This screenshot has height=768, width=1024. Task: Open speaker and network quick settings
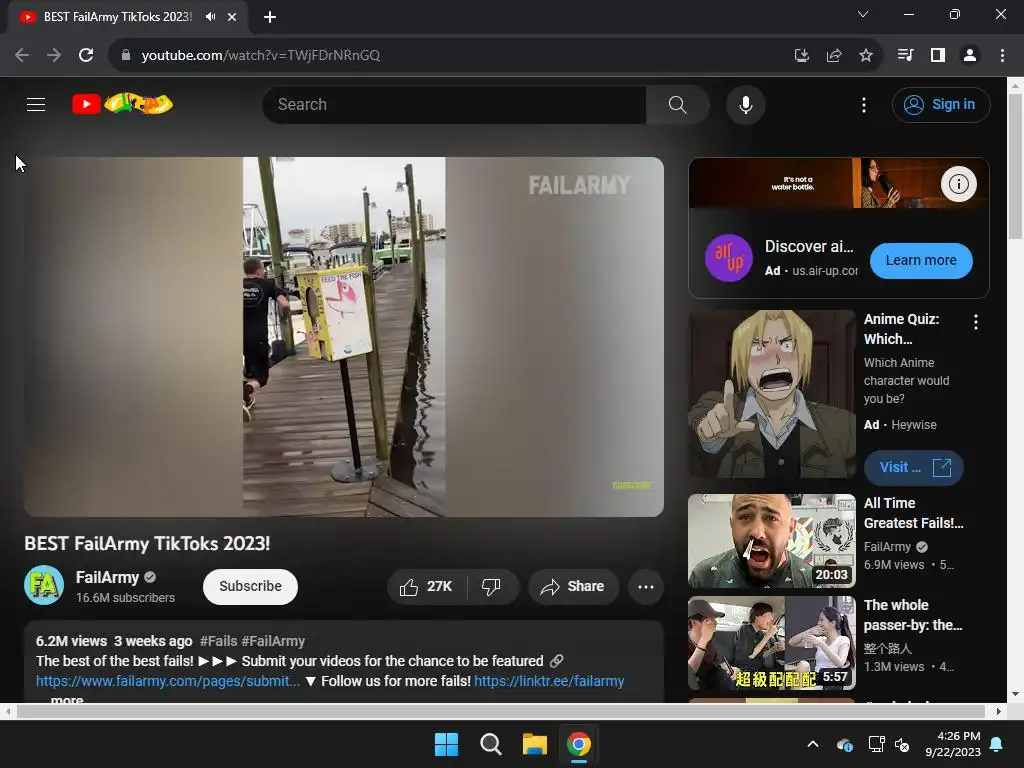pyautogui.click(x=889, y=744)
